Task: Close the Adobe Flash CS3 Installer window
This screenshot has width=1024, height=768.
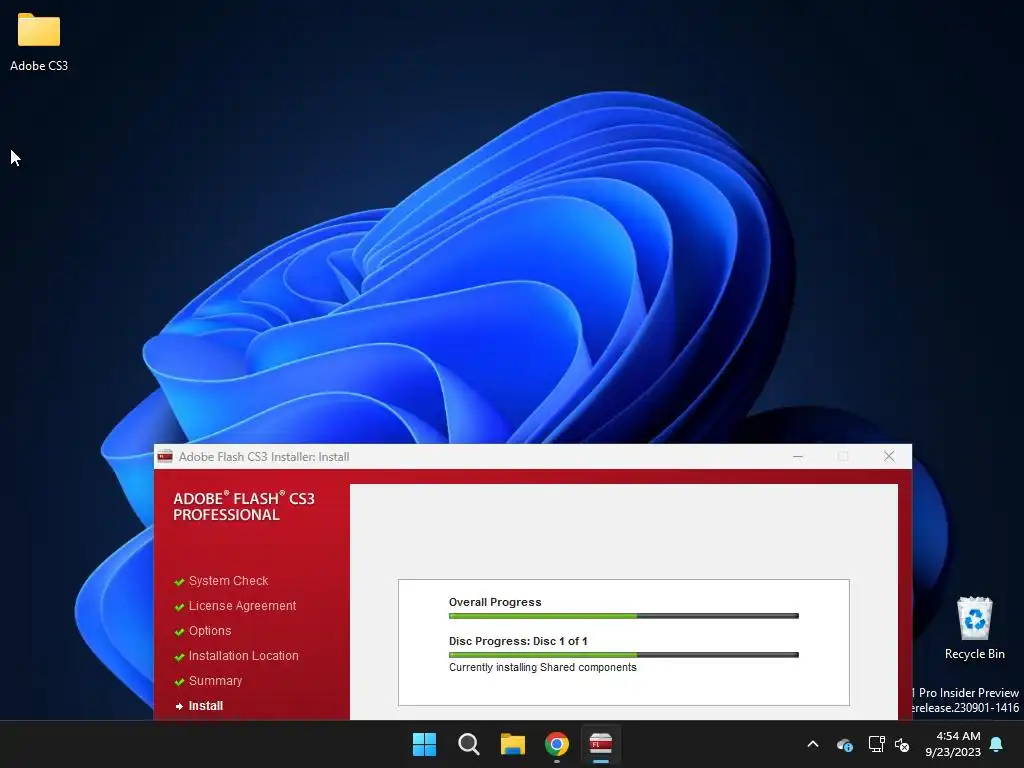Action: click(889, 456)
